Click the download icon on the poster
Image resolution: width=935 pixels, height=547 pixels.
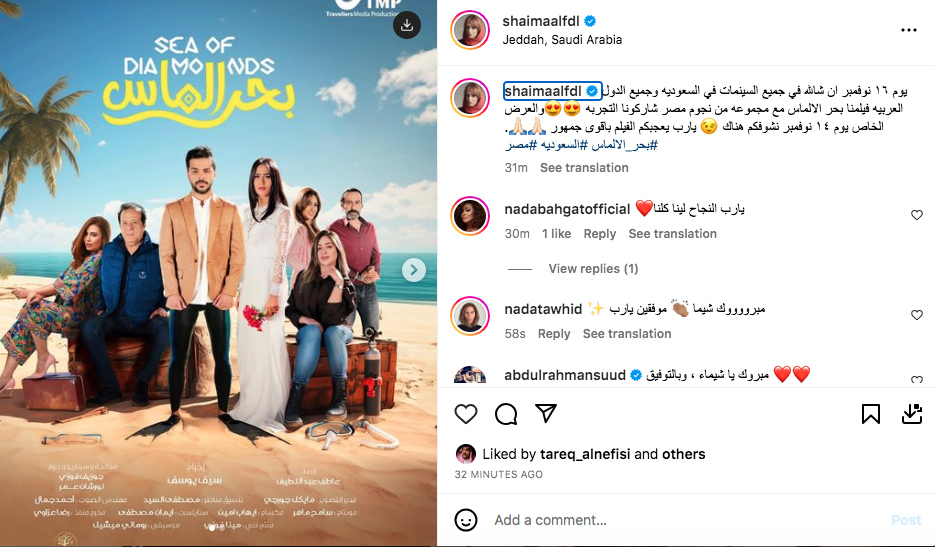point(407,25)
